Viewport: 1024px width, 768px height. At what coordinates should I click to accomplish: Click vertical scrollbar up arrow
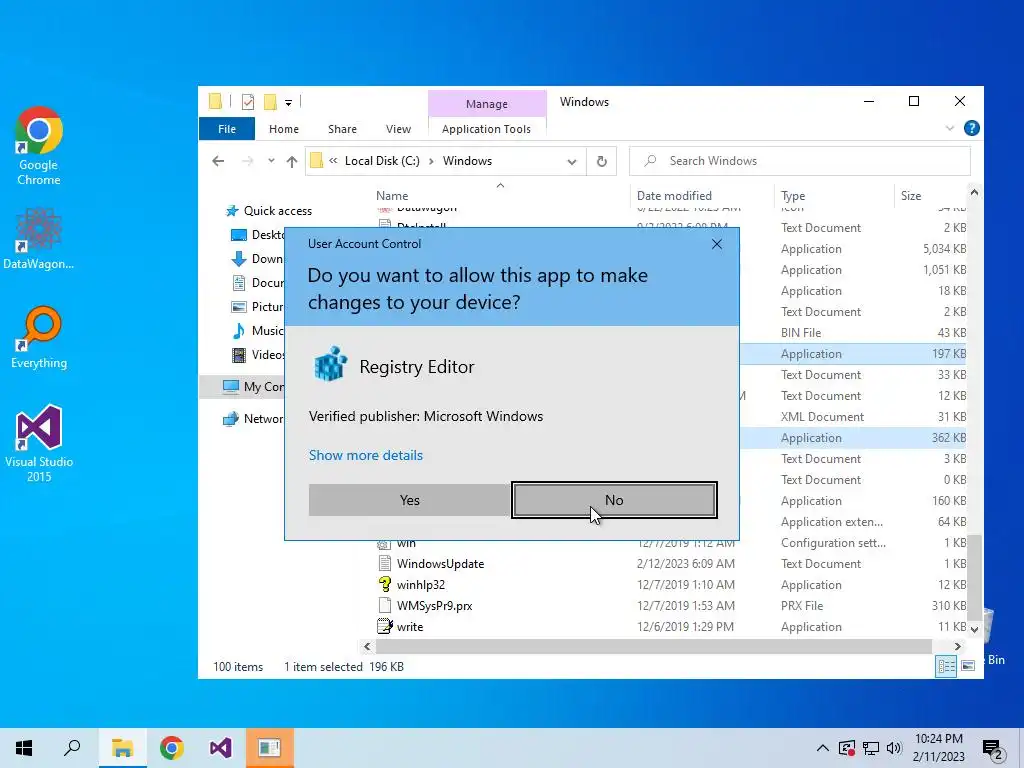click(974, 193)
